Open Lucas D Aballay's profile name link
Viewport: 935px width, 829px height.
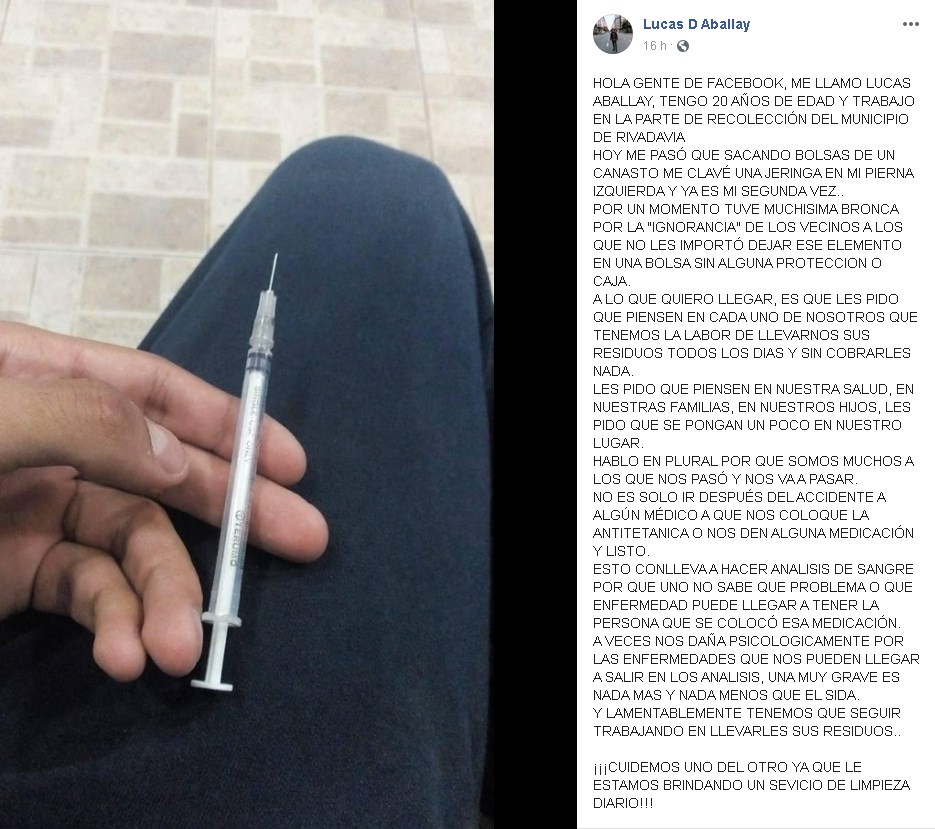point(696,24)
